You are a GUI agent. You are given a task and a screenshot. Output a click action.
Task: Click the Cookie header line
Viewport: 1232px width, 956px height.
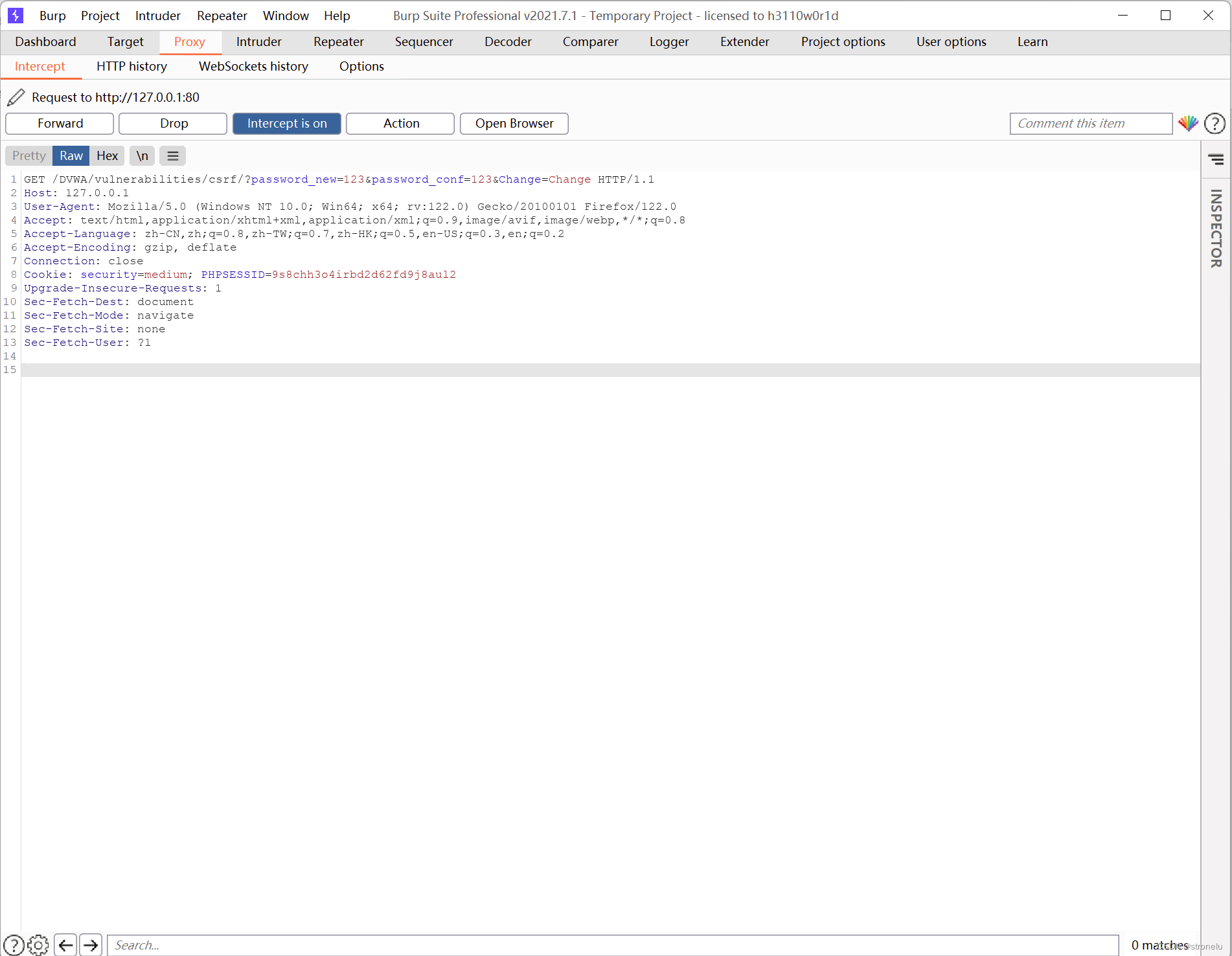click(240, 275)
